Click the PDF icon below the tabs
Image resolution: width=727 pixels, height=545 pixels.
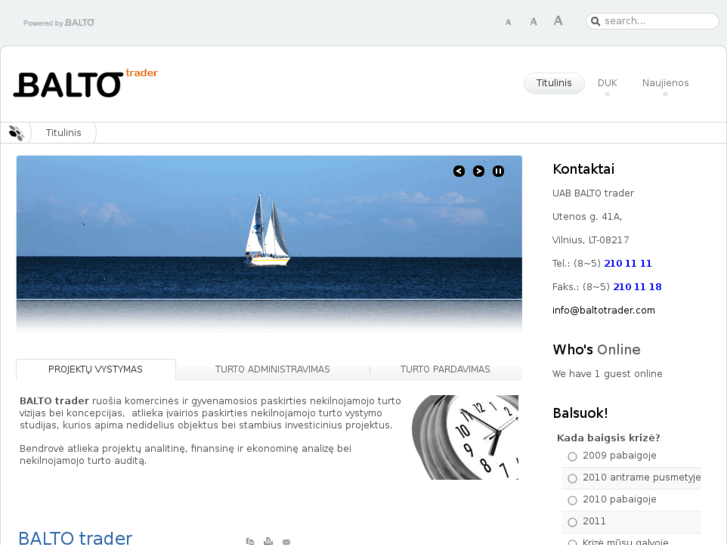tap(250, 541)
